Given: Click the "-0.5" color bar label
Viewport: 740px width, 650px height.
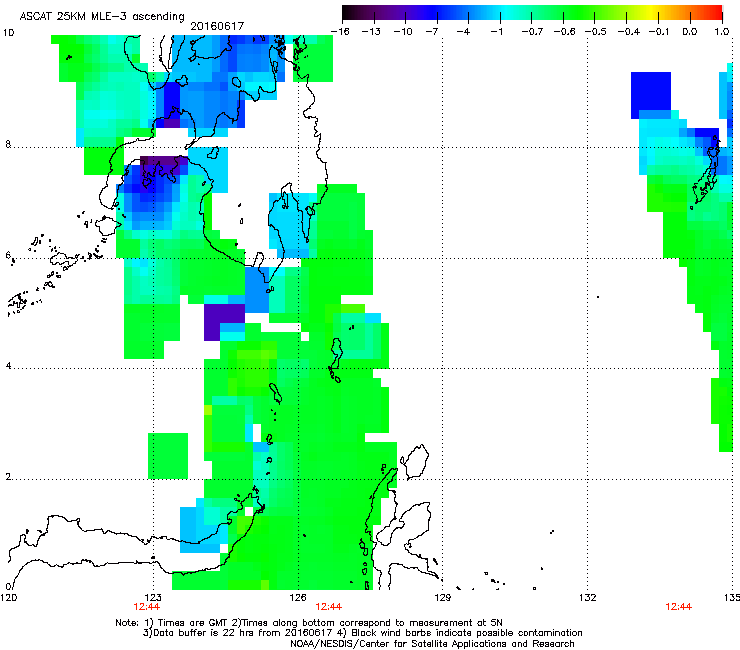Looking at the screenshot, I should click(x=596, y=32).
